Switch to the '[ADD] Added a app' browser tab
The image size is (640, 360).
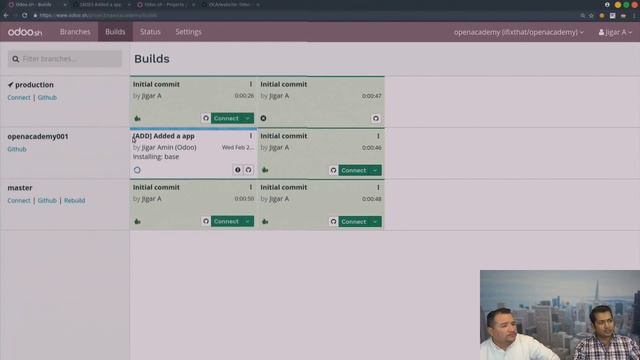pos(101,4)
